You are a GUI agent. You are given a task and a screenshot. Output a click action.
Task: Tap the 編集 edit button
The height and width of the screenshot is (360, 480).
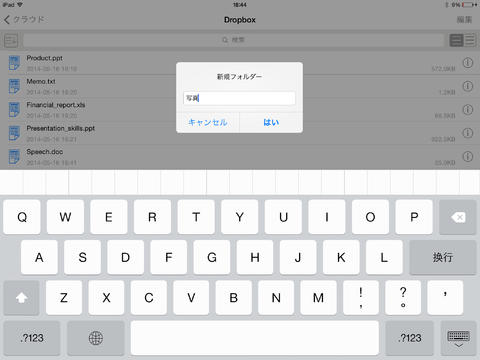pyautogui.click(x=464, y=20)
